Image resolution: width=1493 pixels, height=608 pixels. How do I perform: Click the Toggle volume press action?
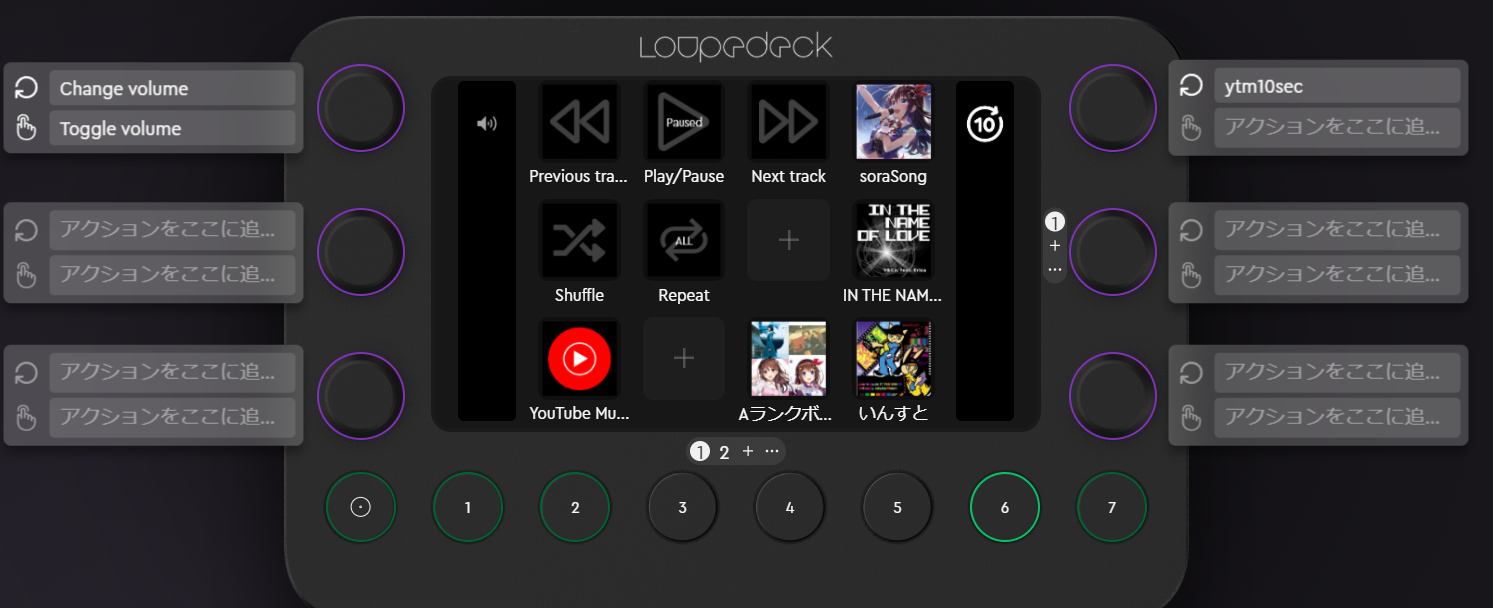click(172, 129)
